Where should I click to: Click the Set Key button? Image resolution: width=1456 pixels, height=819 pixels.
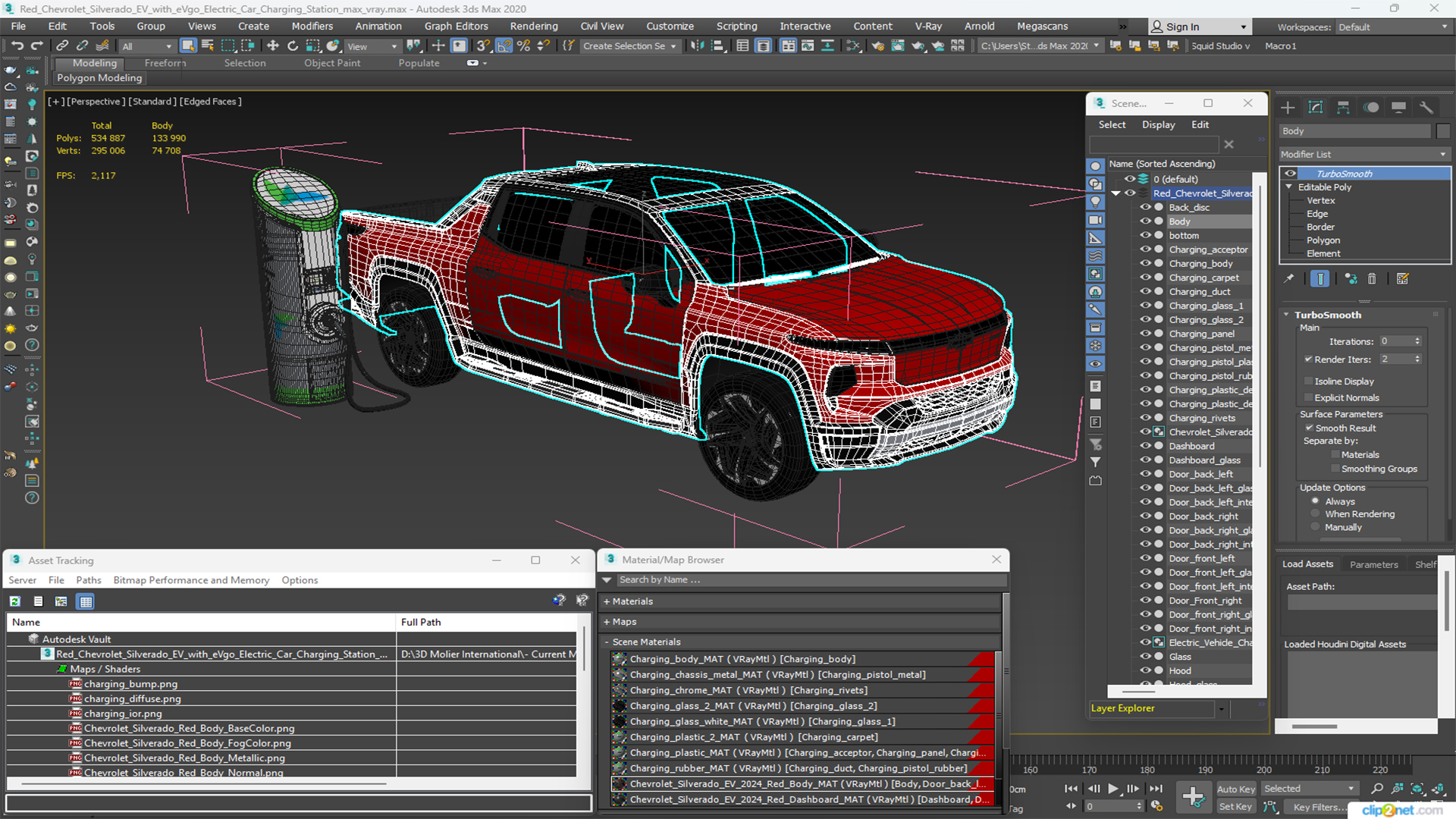click(x=1236, y=806)
